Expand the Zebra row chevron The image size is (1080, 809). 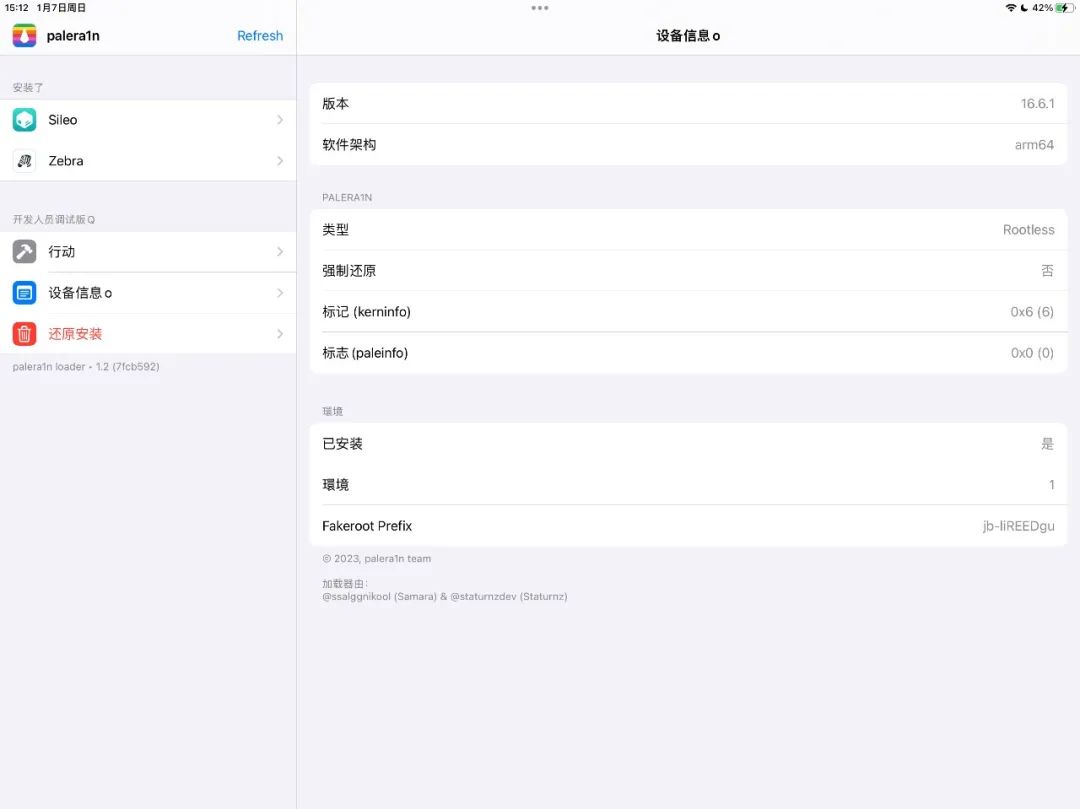point(280,160)
